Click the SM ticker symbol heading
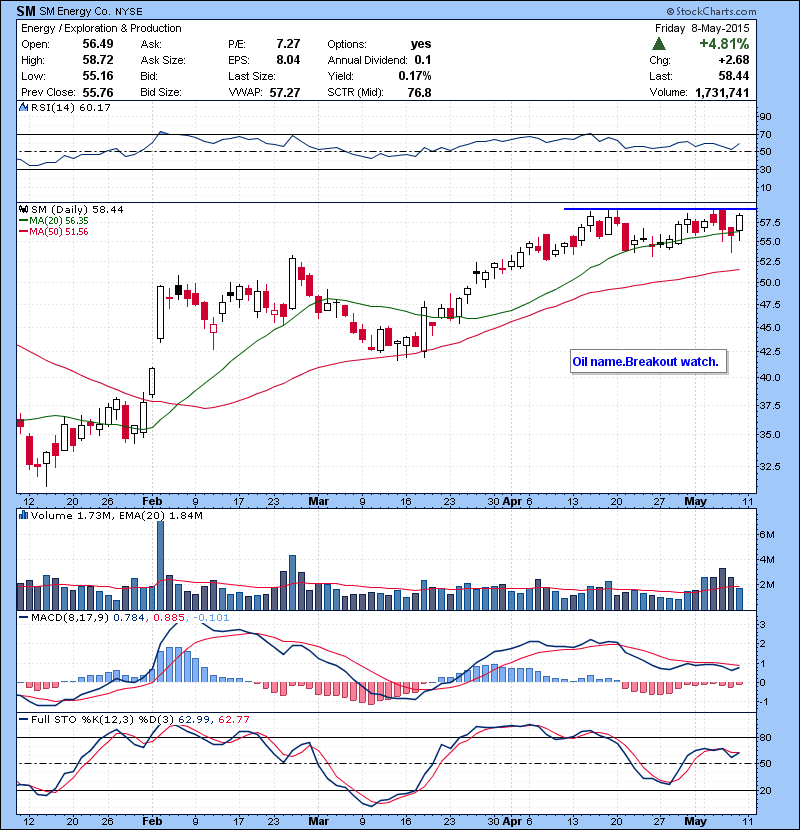Viewport: 800px width, 830px height. pos(26,11)
